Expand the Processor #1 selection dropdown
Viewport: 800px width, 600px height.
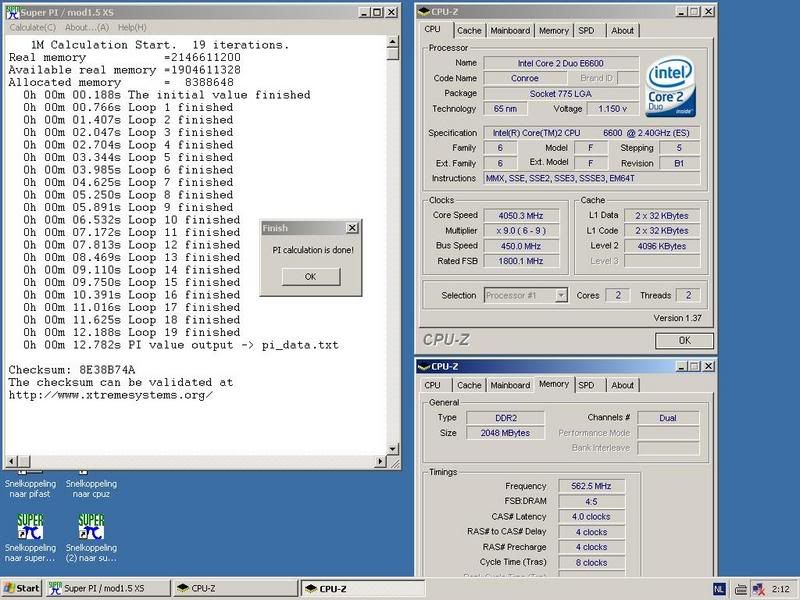pyautogui.click(x=561, y=295)
